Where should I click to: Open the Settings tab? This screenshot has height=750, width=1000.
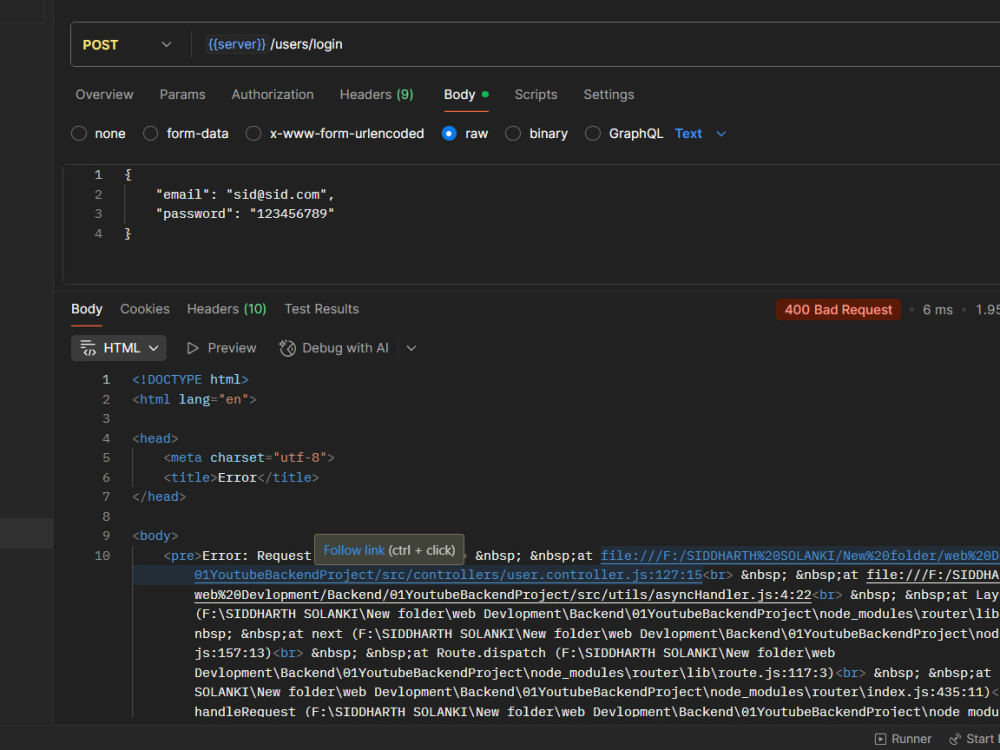[608, 94]
